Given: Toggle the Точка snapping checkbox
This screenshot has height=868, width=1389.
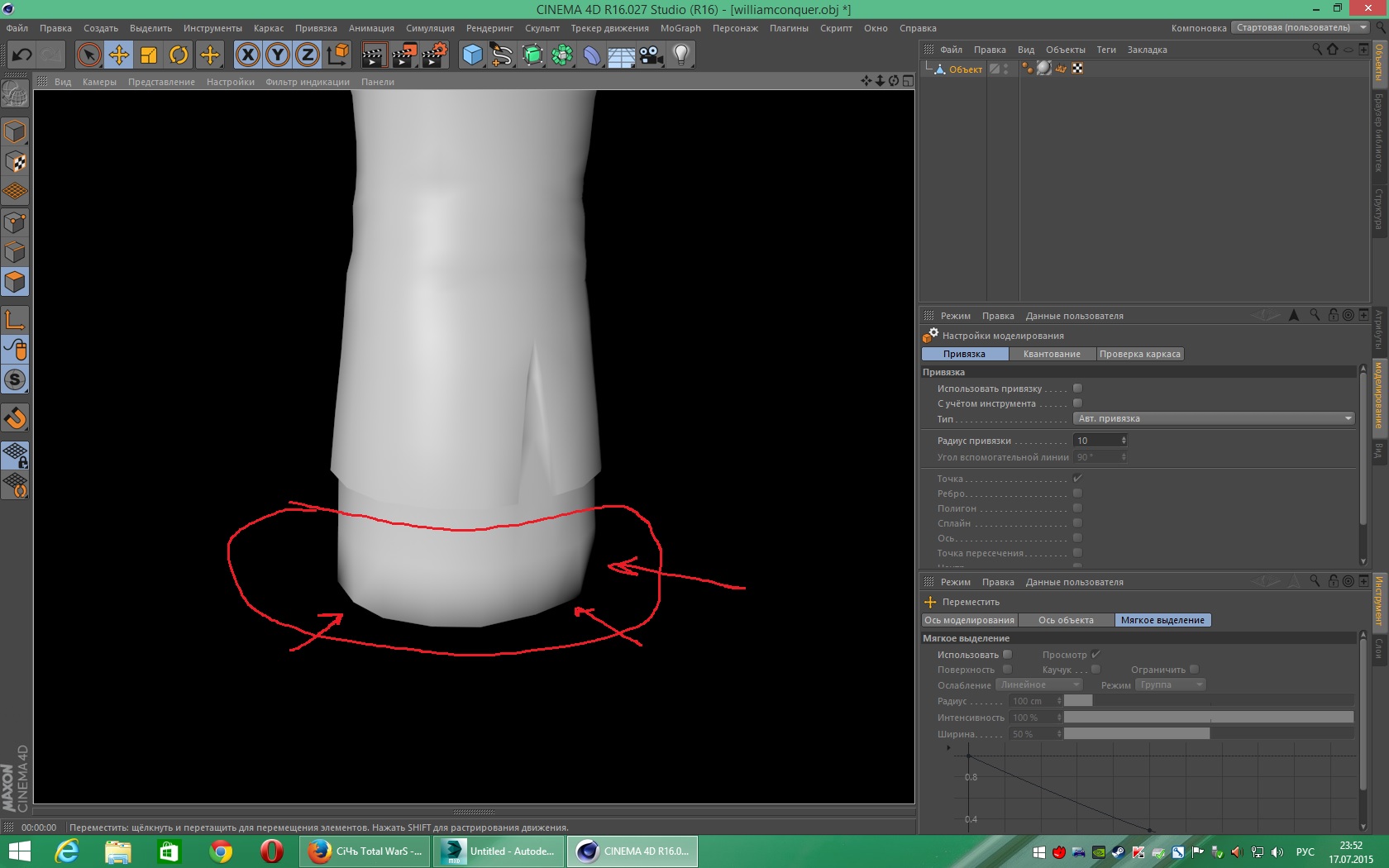Looking at the screenshot, I should pos(1077,479).
